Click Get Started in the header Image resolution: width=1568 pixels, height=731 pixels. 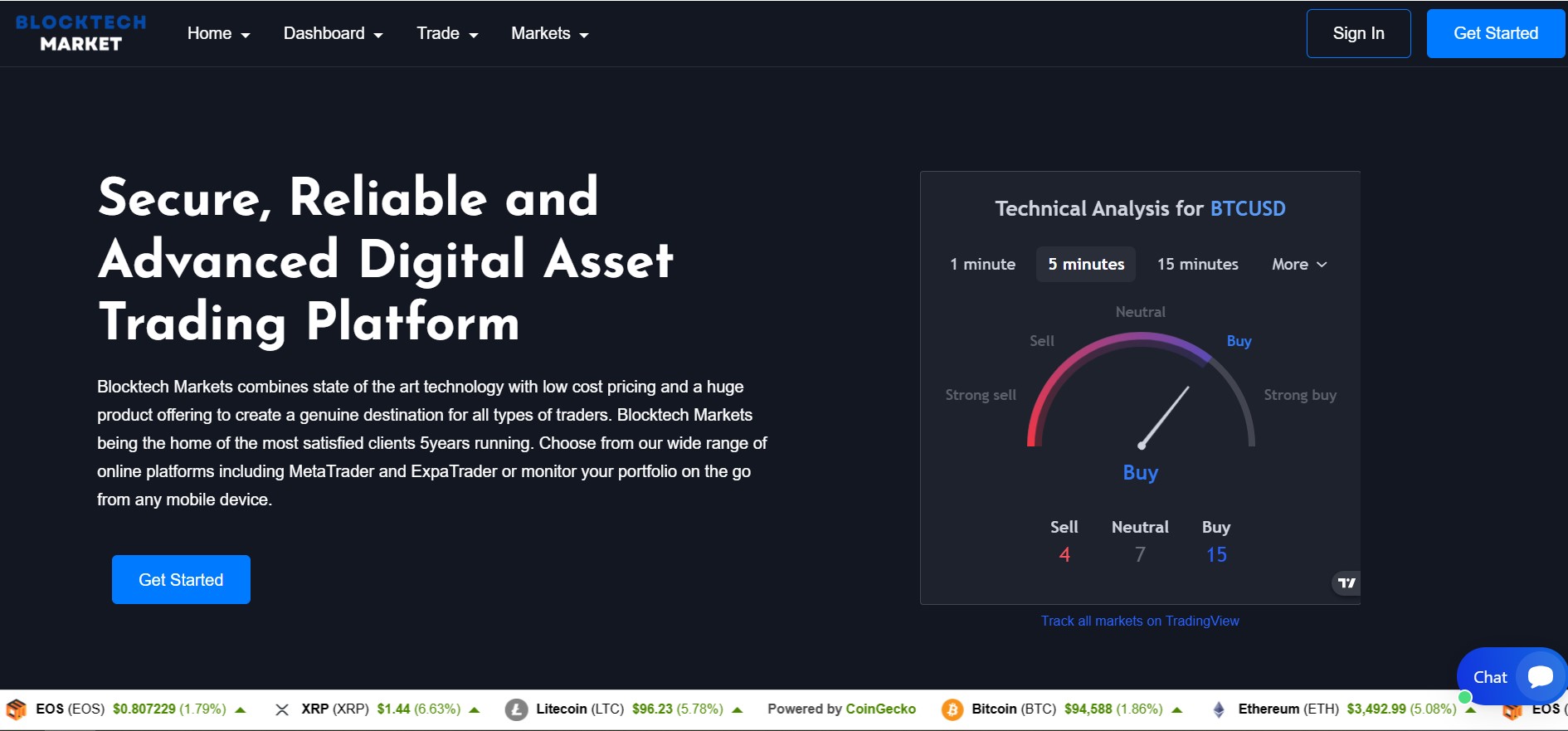click(1496, 33)
